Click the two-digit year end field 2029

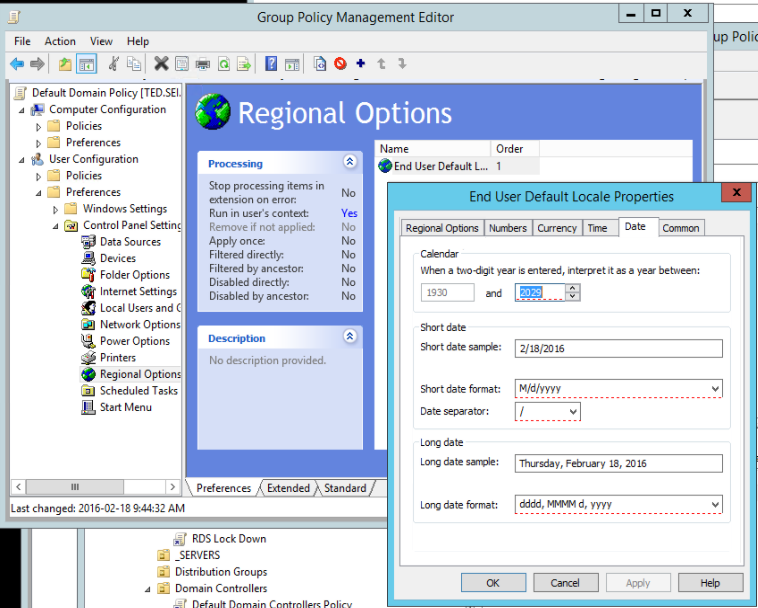coord(540,293)
